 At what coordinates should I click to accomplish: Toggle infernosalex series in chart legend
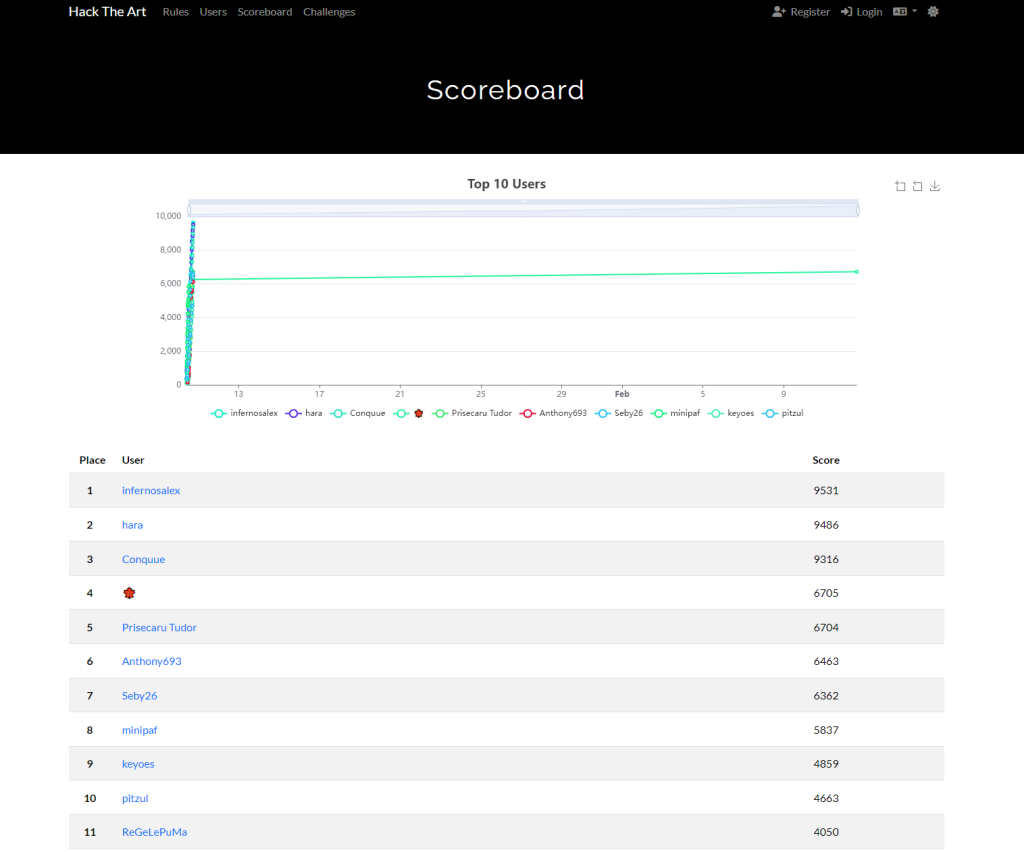[x=245, y=413]
